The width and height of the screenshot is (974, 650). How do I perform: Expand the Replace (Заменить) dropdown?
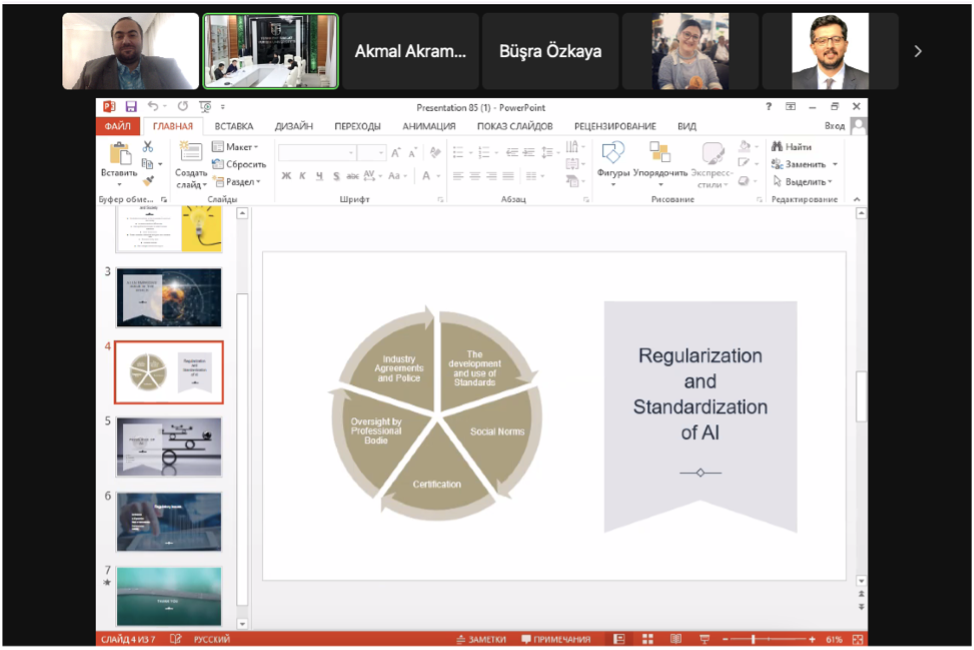point(835,164)
